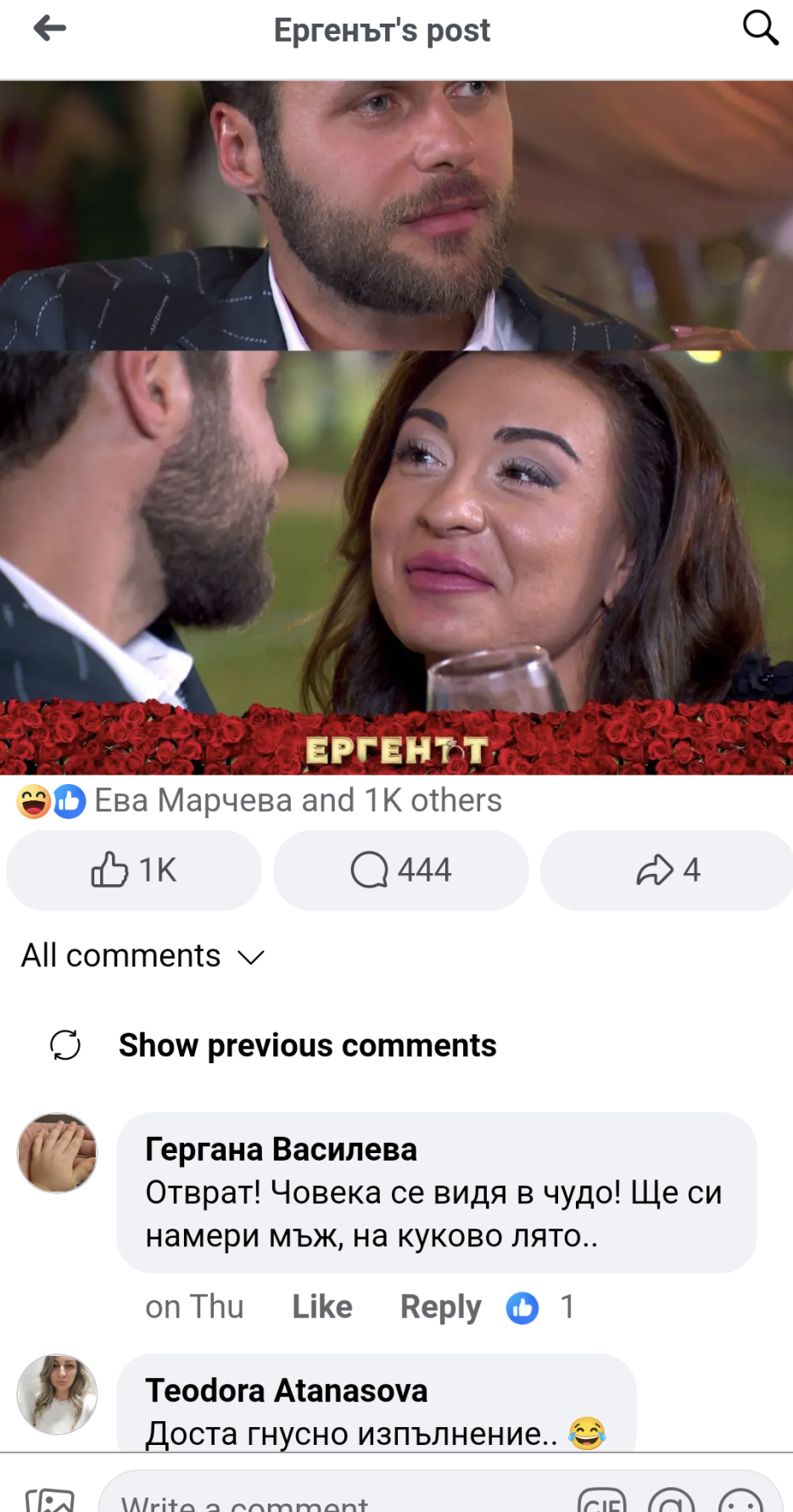Open the Ергенът post image
This screenshot has height=1512, width=793.
pos(396,428)
